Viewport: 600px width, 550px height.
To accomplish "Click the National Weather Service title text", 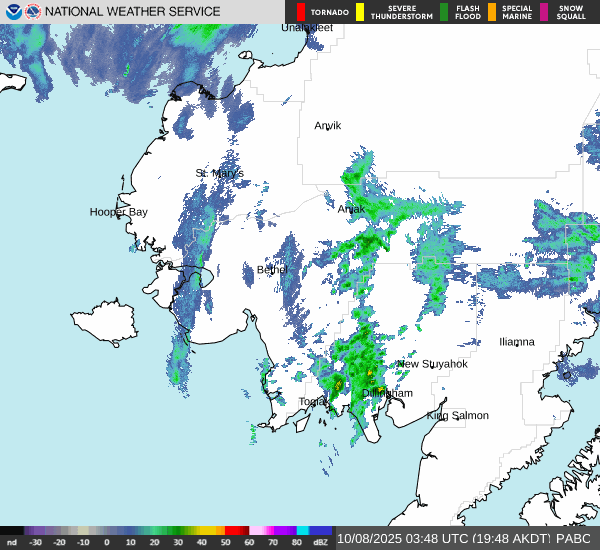I will click(147, 12).
